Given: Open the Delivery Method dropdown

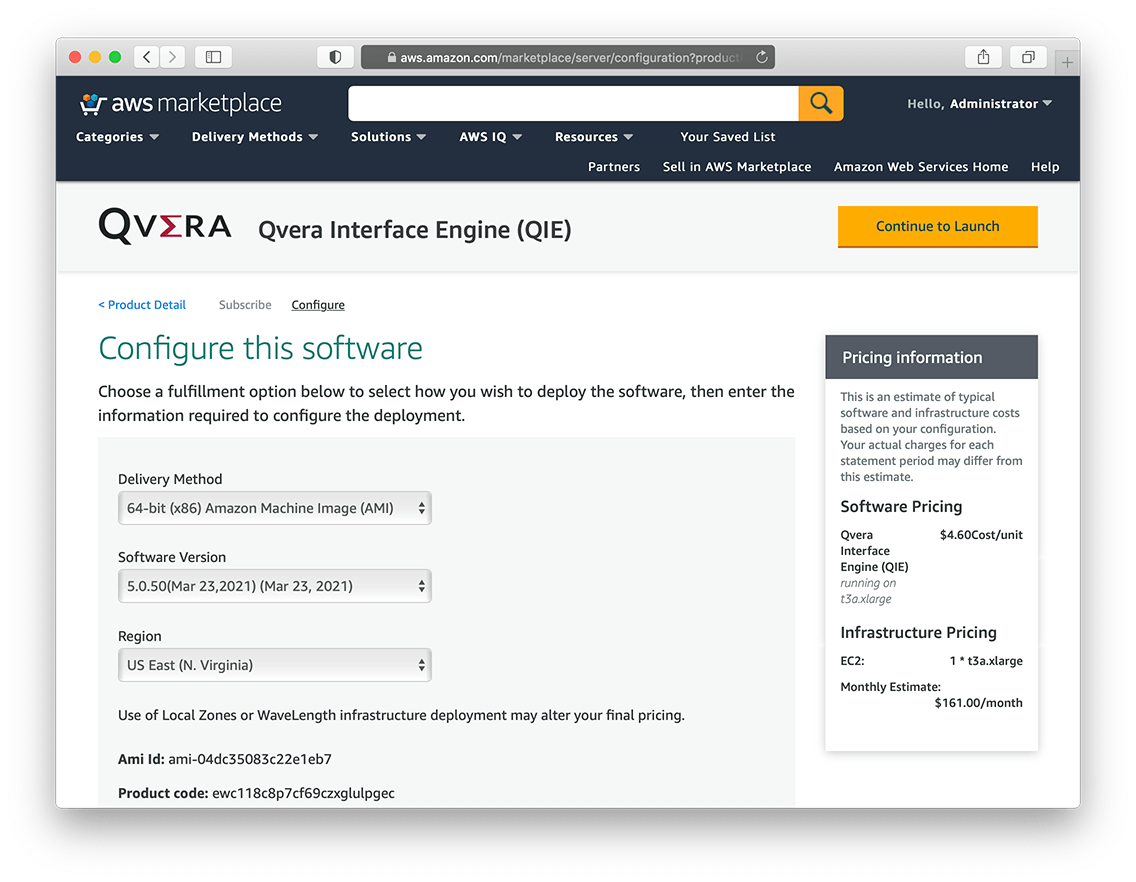Looking at the screenshot, I should tap(274, 508).
